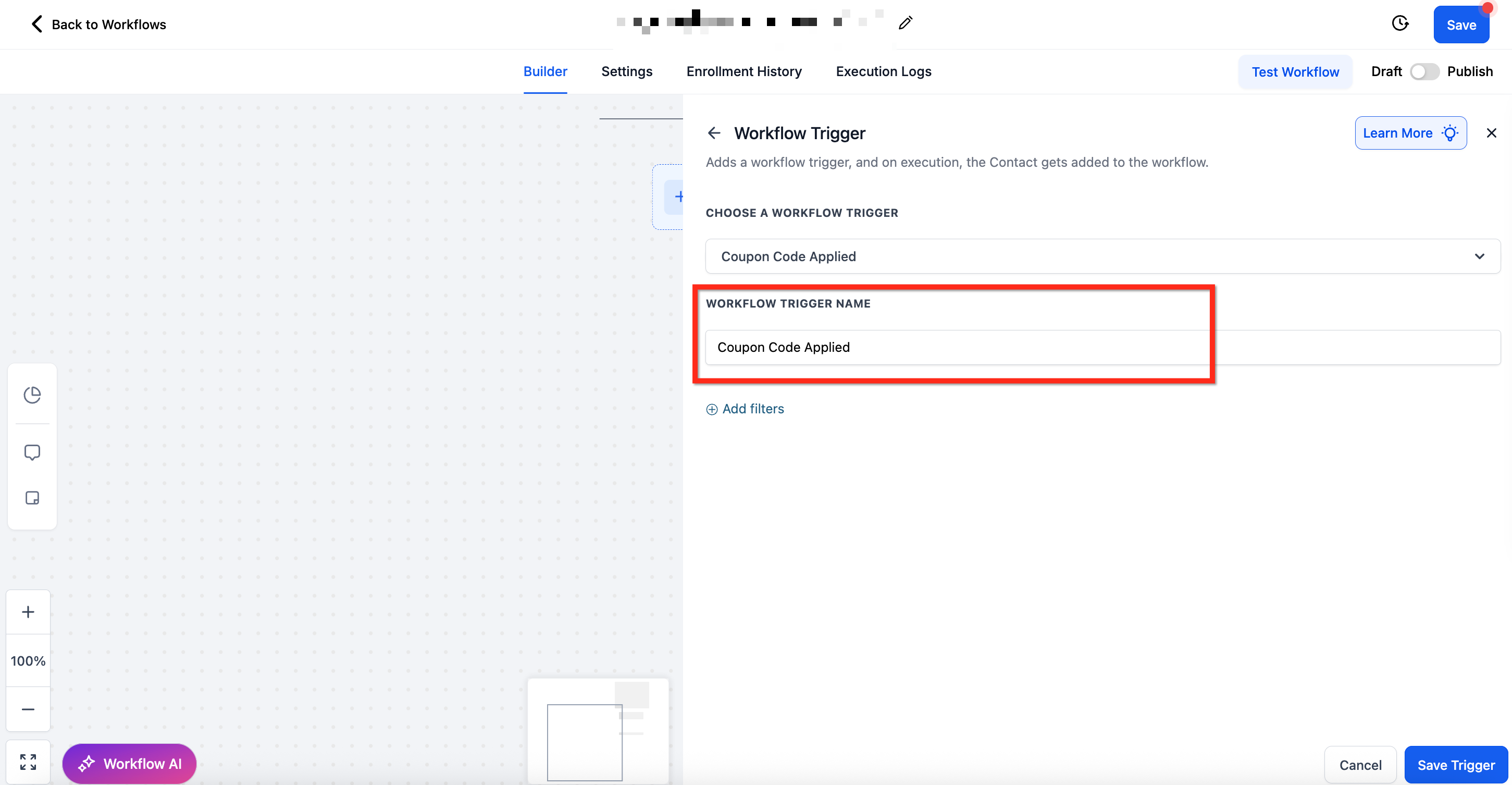
Task: Switch to the Settings tab
Action: [x=626, y=71]
